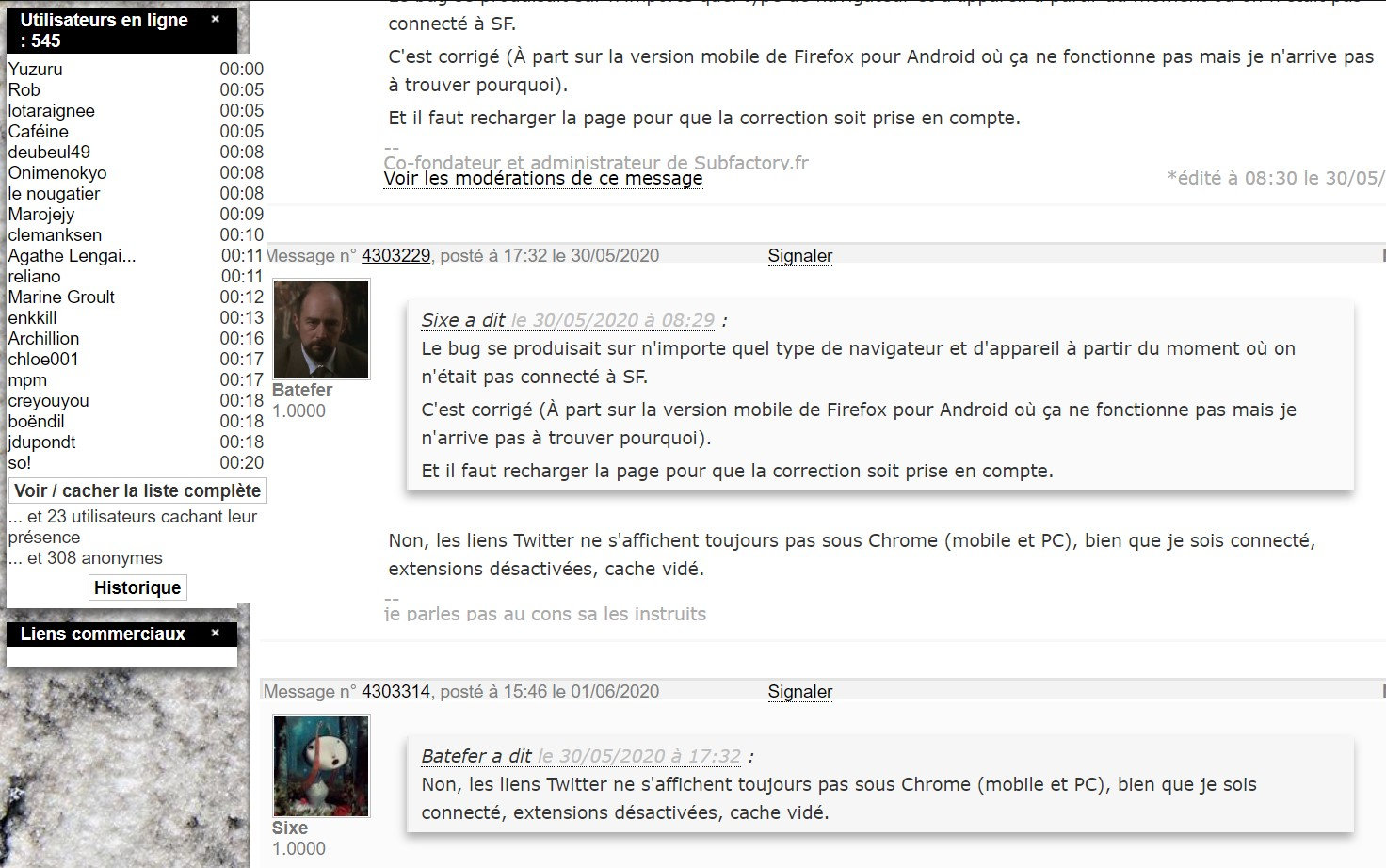Click Batefer's avatar picture
The height and width of the screenshot is (868, 1386).
[321, 329]
